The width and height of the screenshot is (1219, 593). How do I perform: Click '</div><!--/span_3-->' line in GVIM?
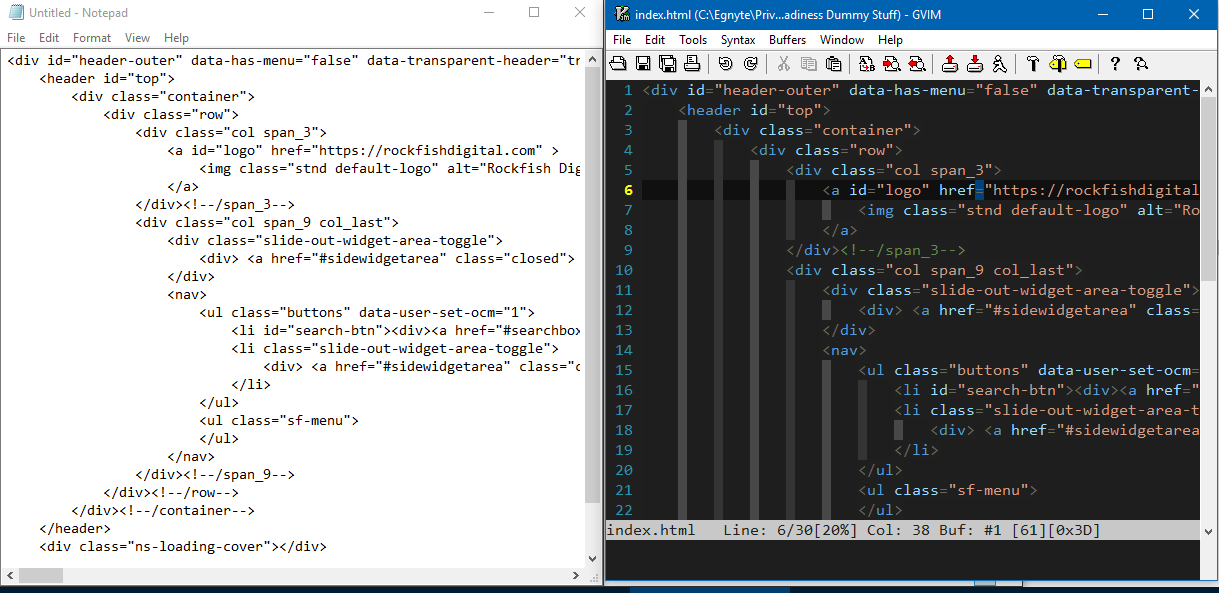pos(876,250)
